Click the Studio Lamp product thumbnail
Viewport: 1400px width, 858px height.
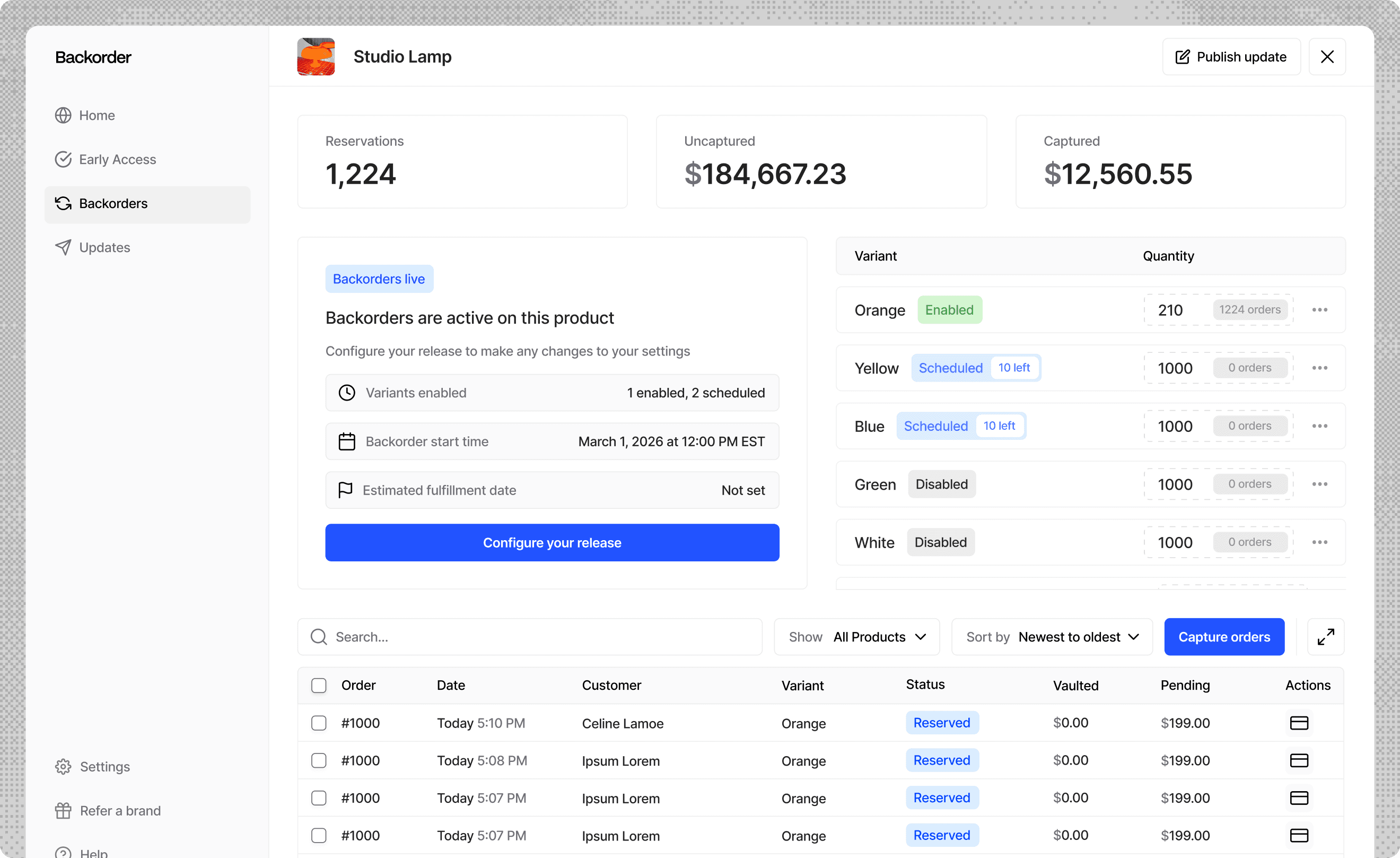click(x=316, y=57)
